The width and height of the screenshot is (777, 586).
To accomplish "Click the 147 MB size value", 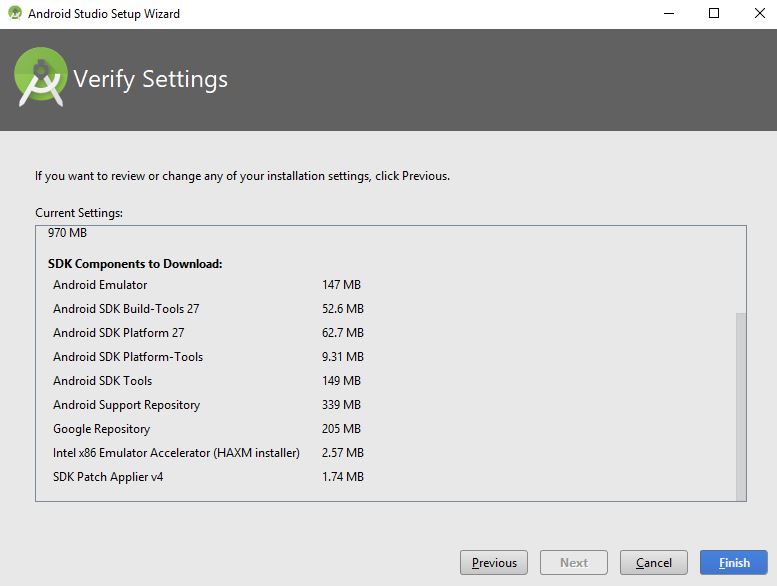I will pyautogui.click(x=341, y=285).
